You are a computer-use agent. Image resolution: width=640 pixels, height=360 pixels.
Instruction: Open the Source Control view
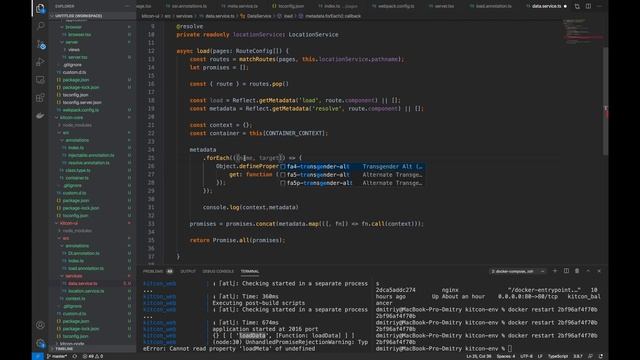[40, 44]
